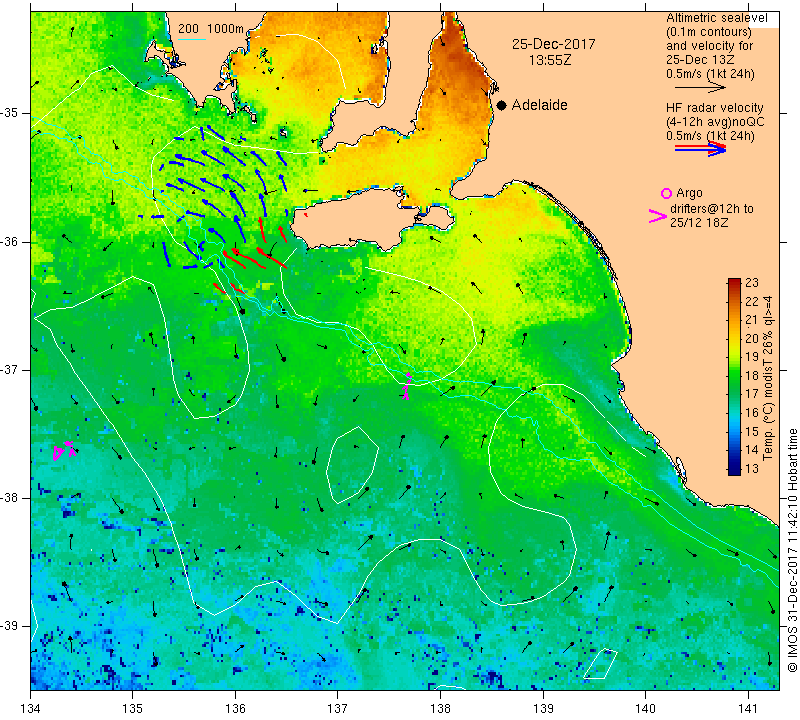Click the magenta drifter chevron legend symbol
The height and width of the screenshot is (720, 800).
click(657, 216)
